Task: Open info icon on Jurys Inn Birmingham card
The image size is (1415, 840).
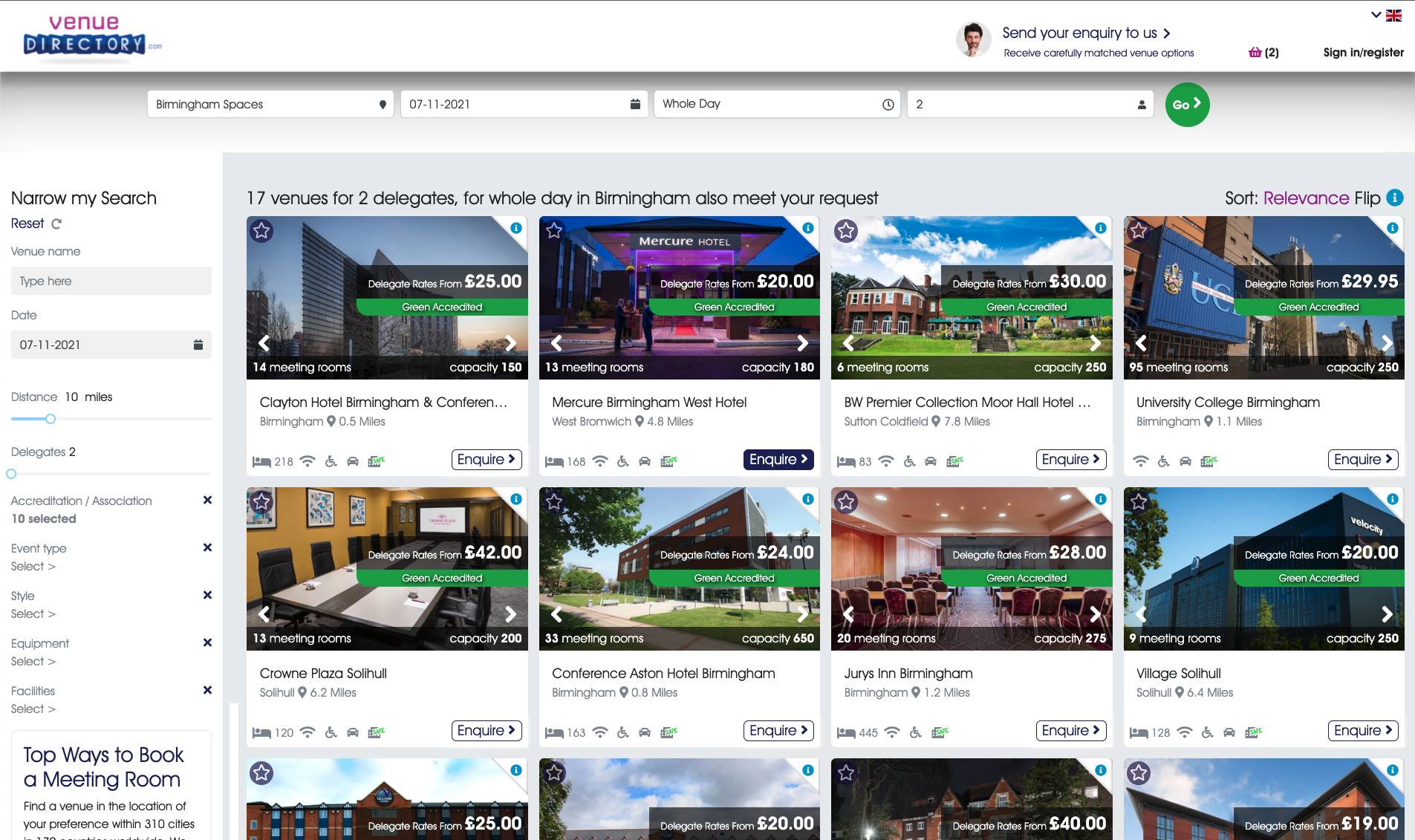Action: click(x=1101, y=499)
